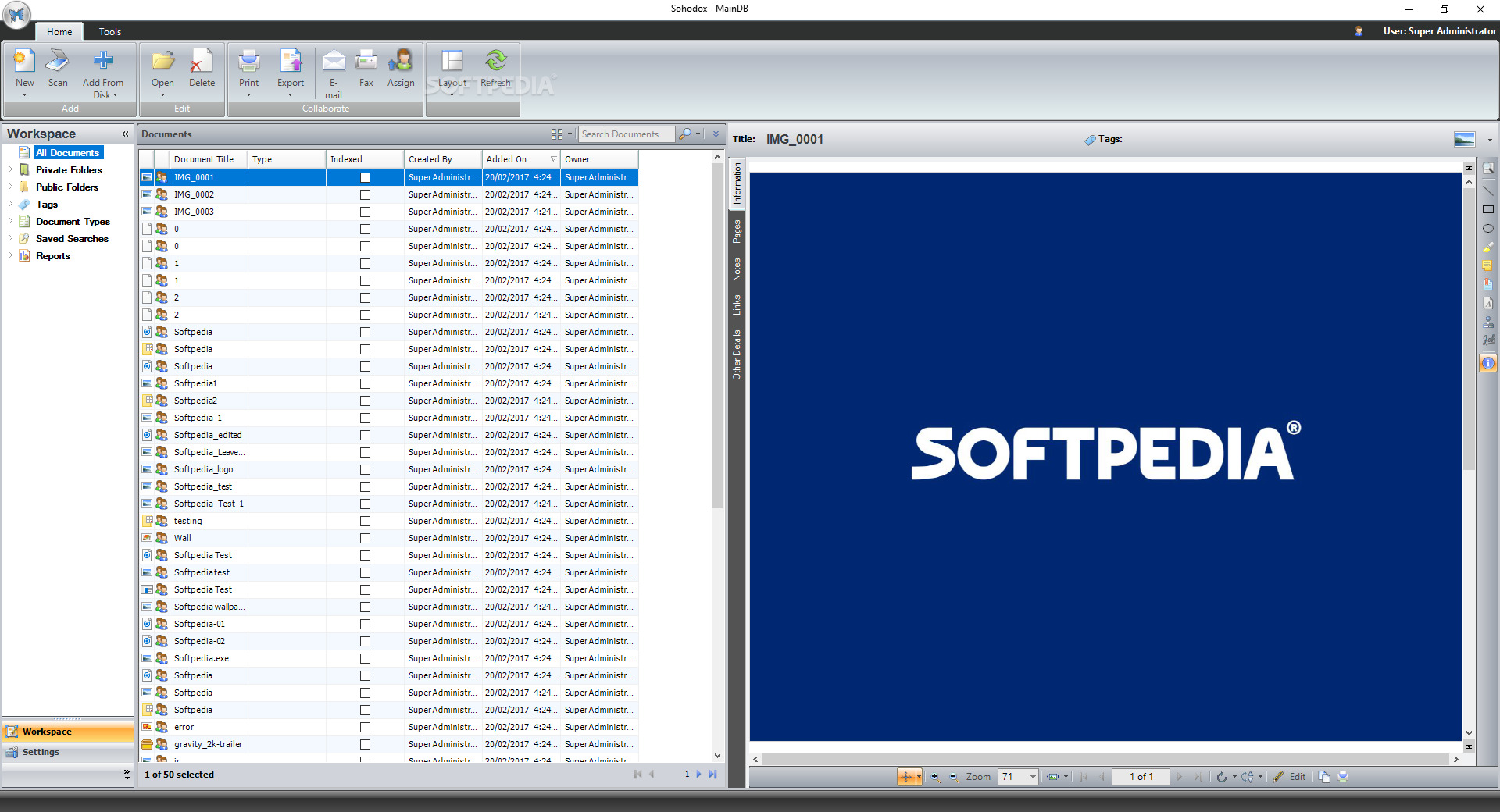This screenshot has height=812, width=1500.
Task: Select the magnifier annotation tool
Action: pos(1488,169)
